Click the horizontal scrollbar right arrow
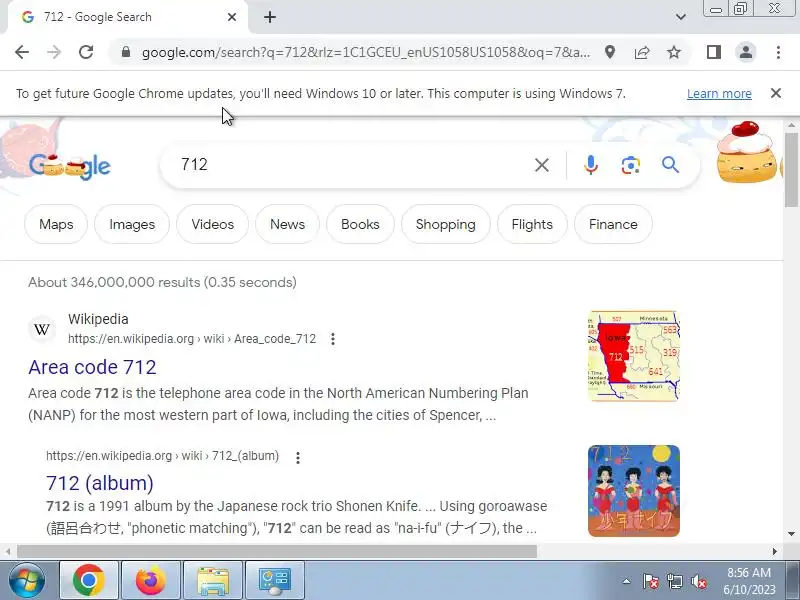The image size is (800, 600). [x=774, y=552]
